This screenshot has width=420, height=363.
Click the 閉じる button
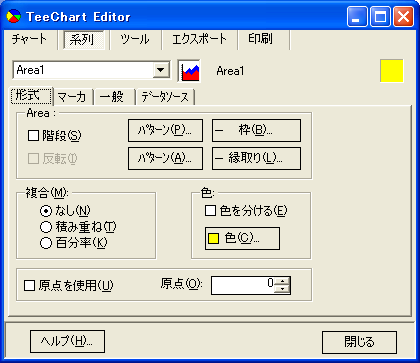[359, 342]
